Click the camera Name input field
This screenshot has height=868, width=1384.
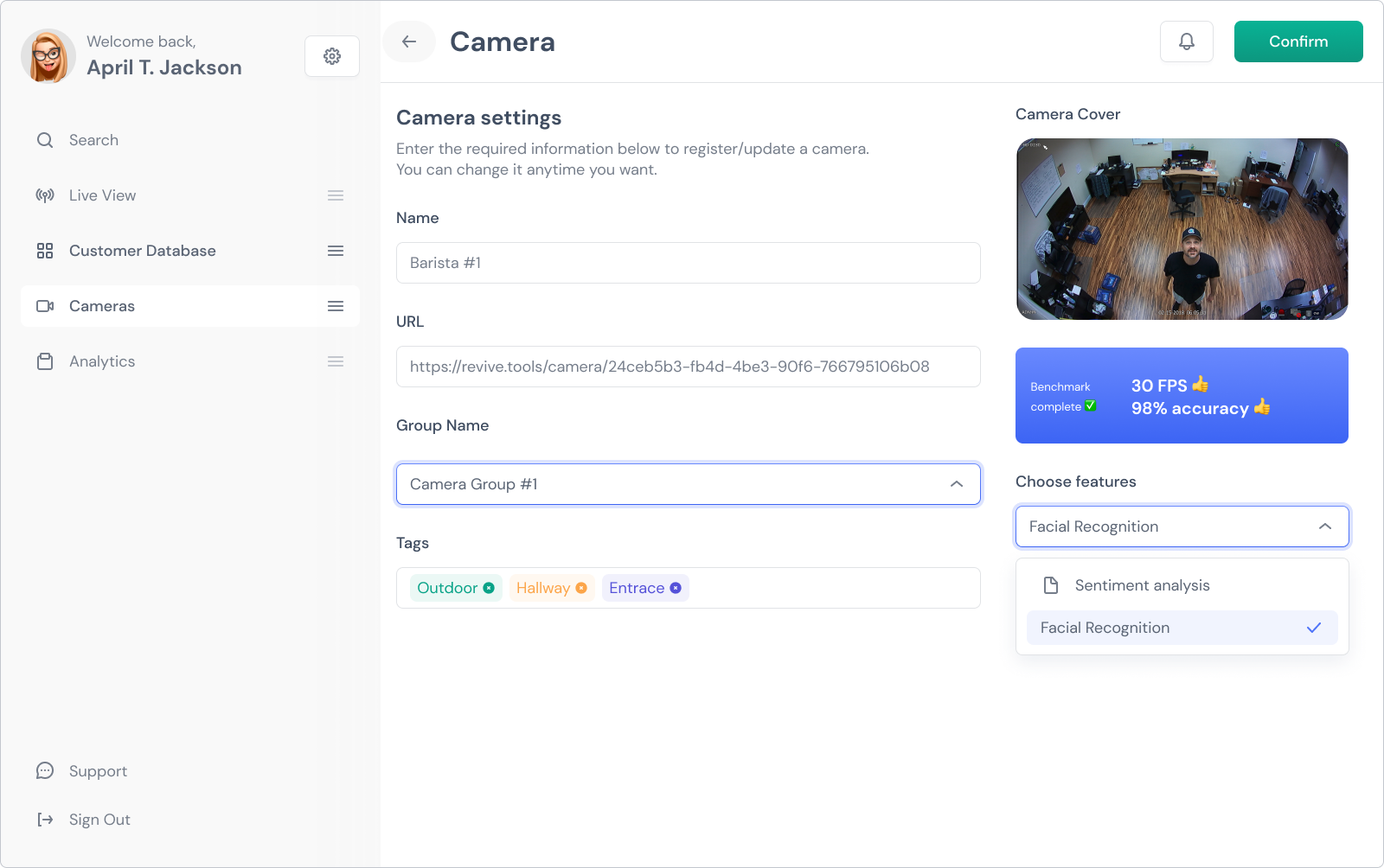[x=689, y=263]
